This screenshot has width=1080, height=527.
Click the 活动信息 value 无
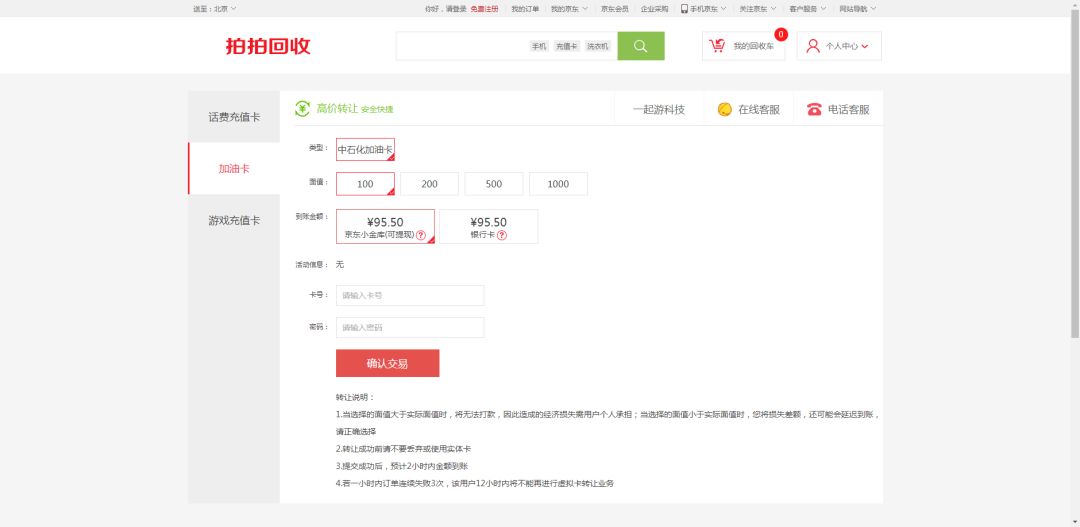(340, 265)
